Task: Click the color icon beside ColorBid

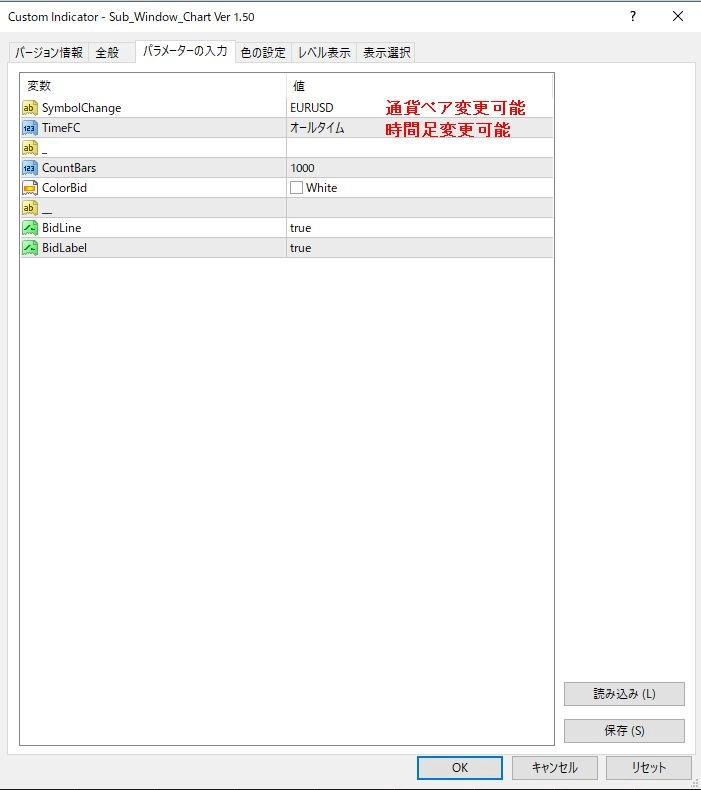Action: [x=30, y=188]
